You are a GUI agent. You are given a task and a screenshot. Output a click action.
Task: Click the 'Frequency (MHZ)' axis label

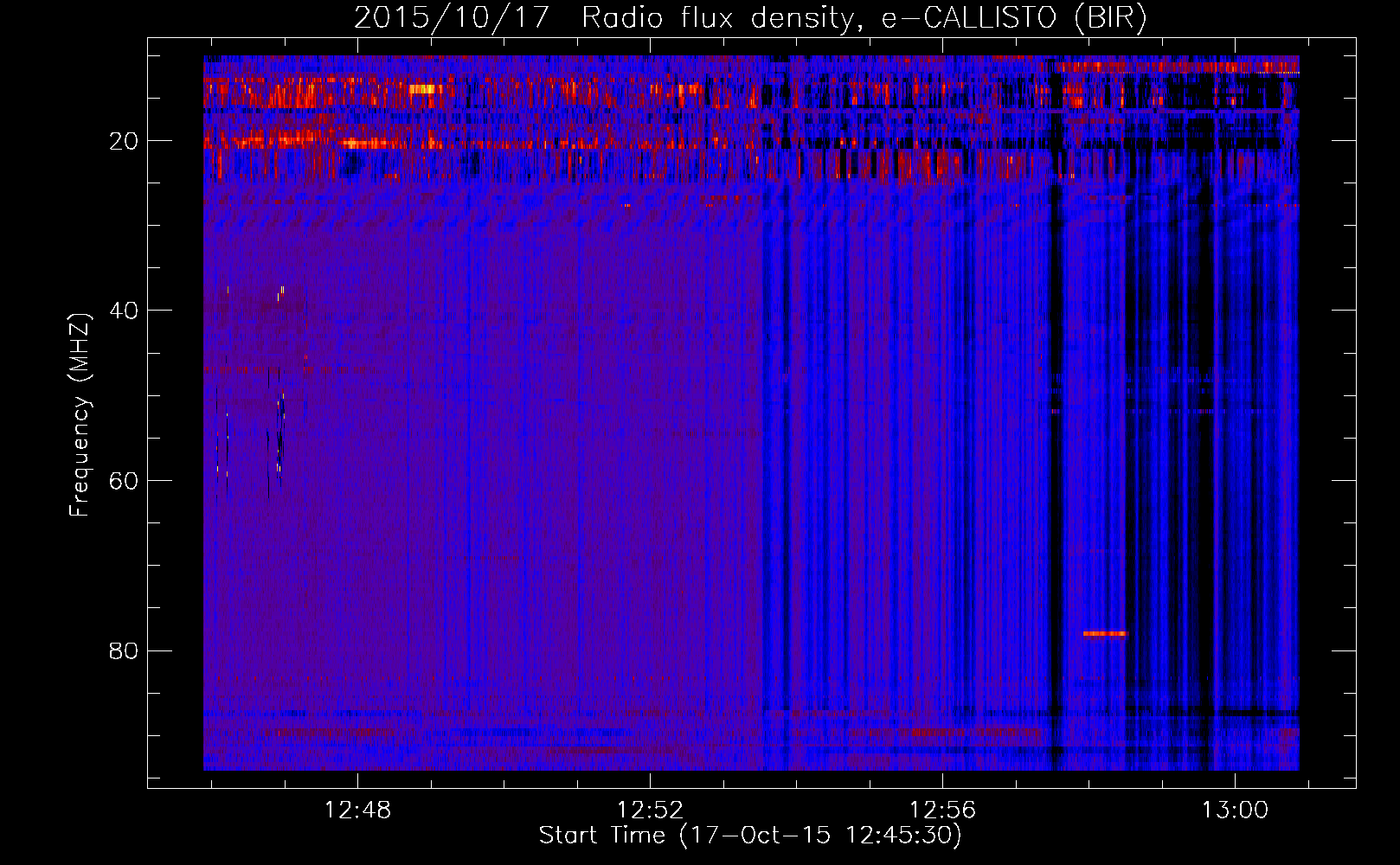click(x=80, y=414)
